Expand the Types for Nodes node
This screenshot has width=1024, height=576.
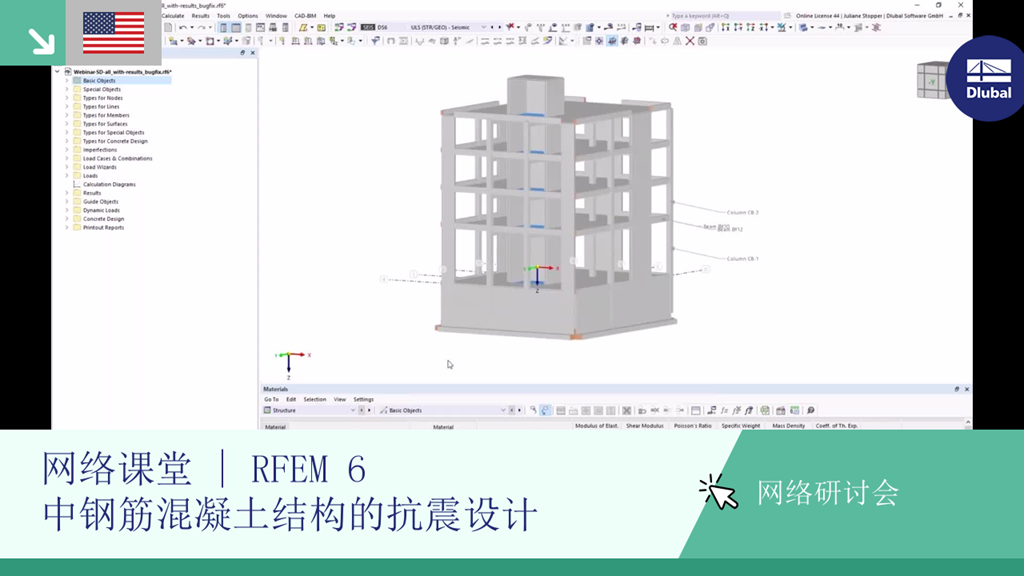(67, 98)
